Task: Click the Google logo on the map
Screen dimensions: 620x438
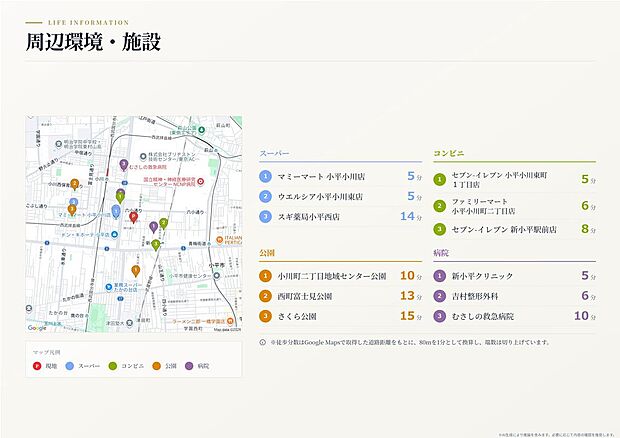Action: (37, 328)
